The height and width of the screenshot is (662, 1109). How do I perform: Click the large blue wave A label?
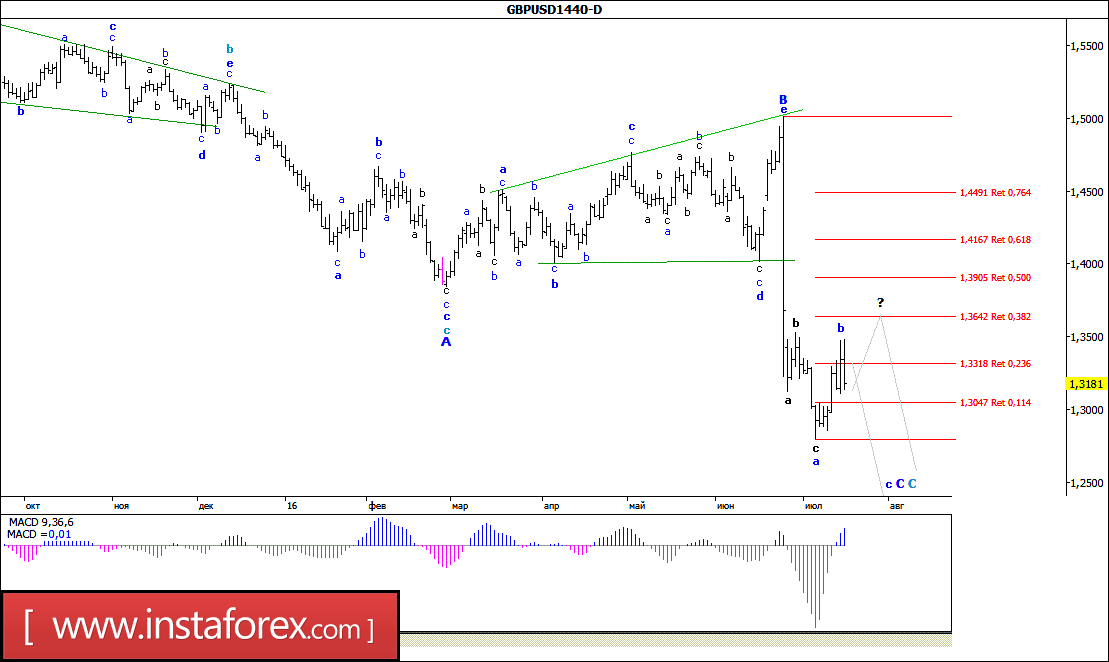[x=446, y=342]
